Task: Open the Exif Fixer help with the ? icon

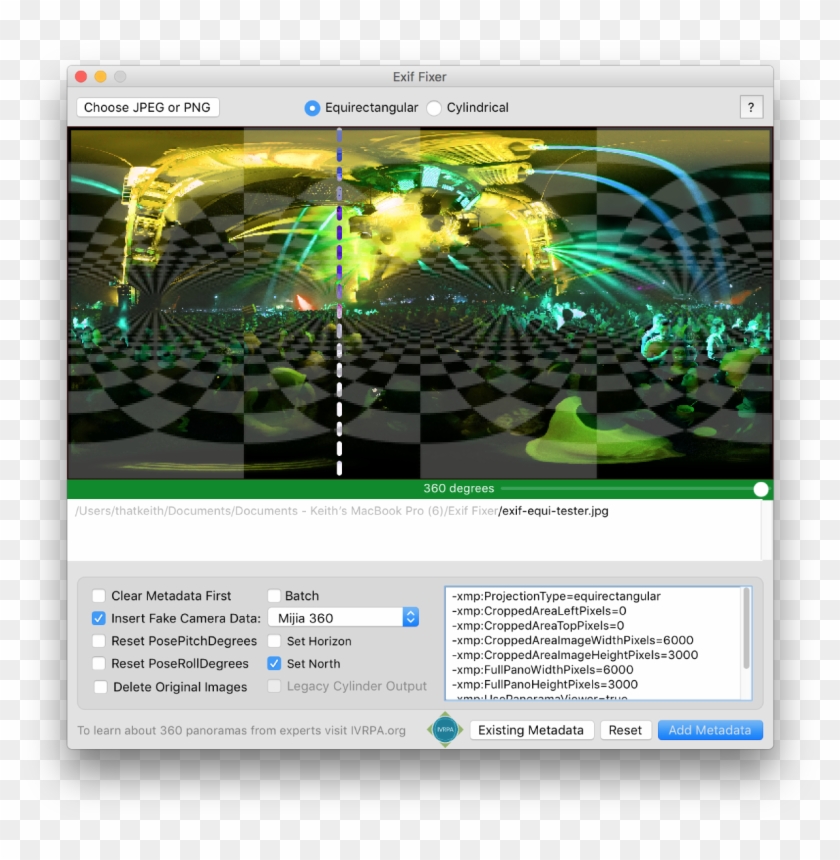Action: [751, 107]
